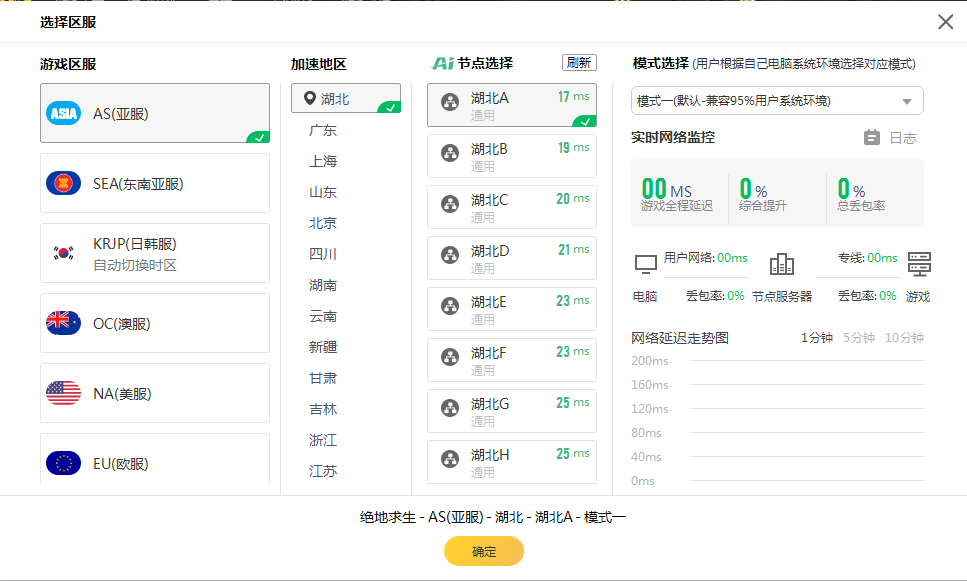
Task: Click the US flag icon for NA
Action: tap(64, 393)
